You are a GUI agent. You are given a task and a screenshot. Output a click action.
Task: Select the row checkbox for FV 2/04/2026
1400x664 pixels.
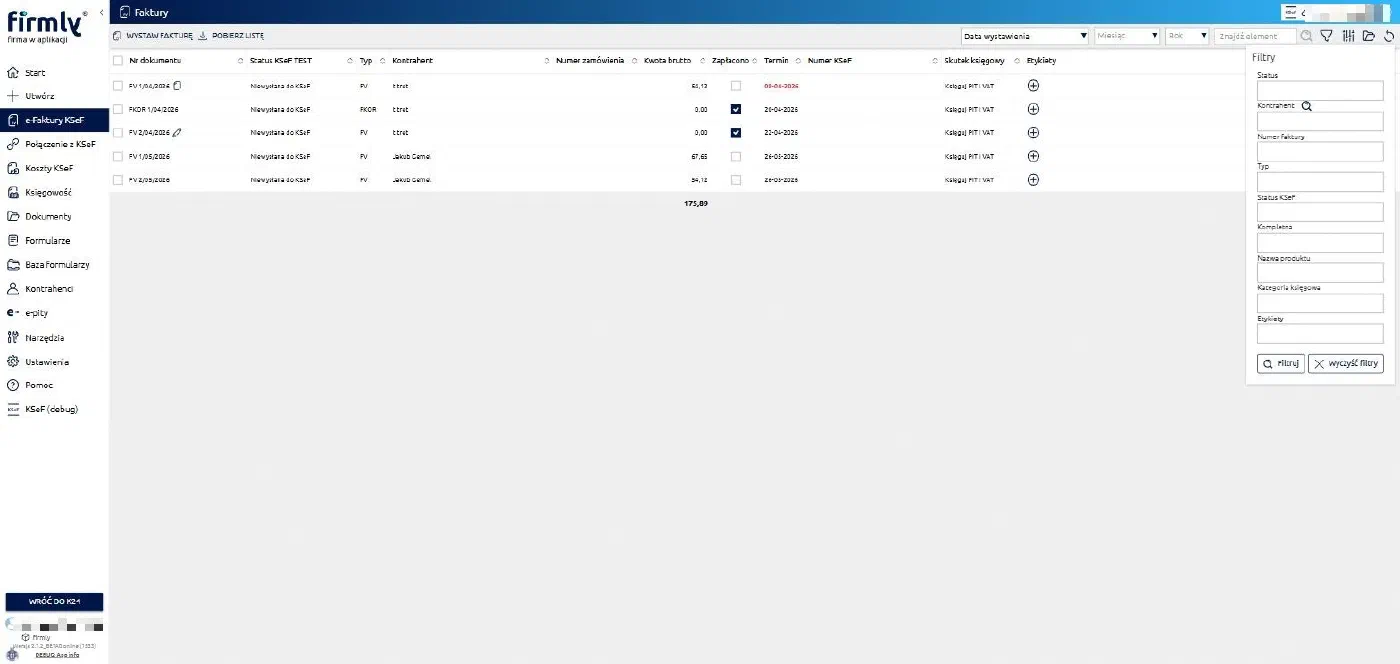coord(118,132)
